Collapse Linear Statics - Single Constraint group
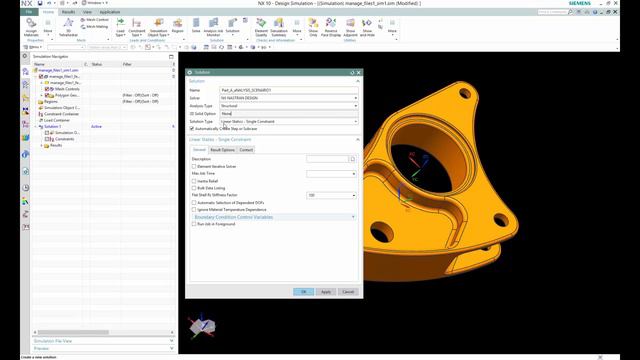Viewport: 640px width, 360px height. coord(273,140)
